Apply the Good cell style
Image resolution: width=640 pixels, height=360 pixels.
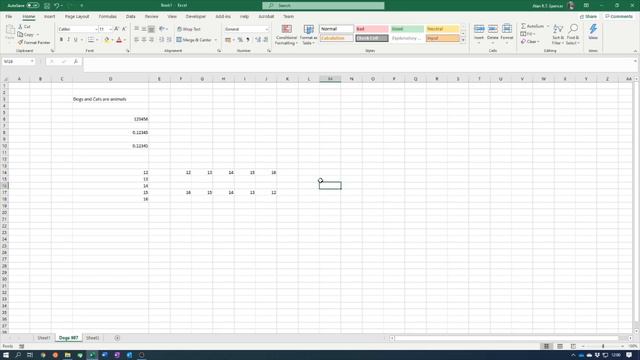tap(407, 29)
